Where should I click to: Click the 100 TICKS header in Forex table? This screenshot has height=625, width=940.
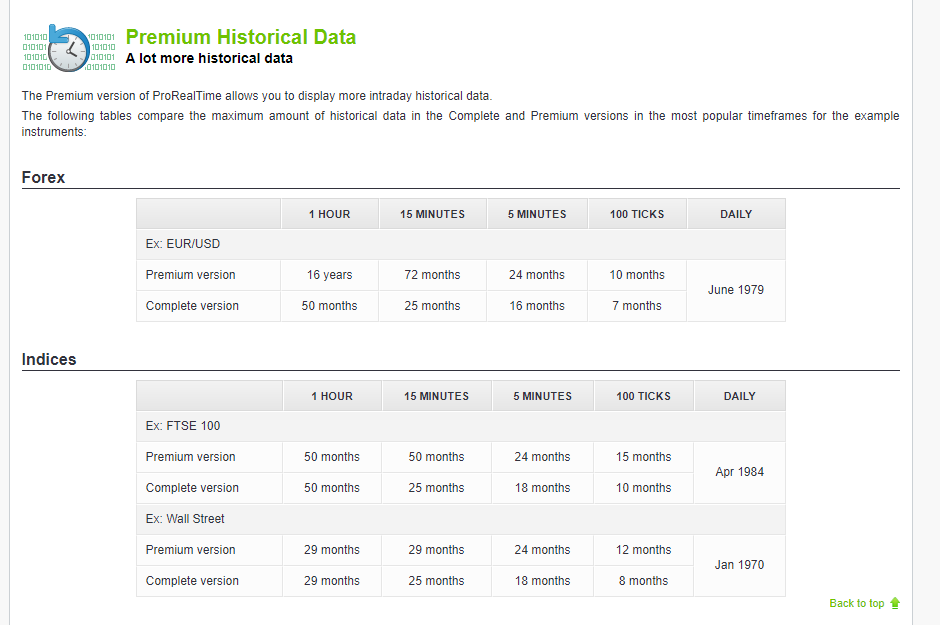637,214
